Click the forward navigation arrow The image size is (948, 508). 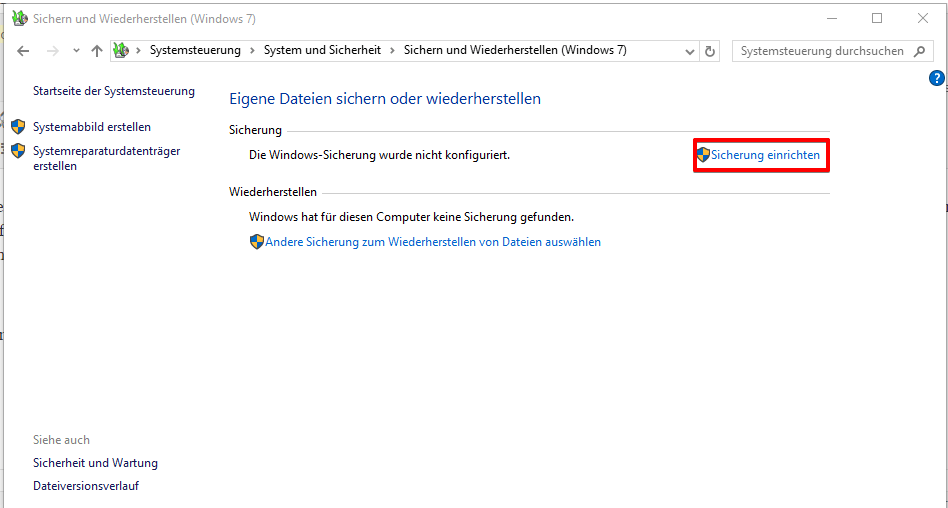tap(53, 51)
